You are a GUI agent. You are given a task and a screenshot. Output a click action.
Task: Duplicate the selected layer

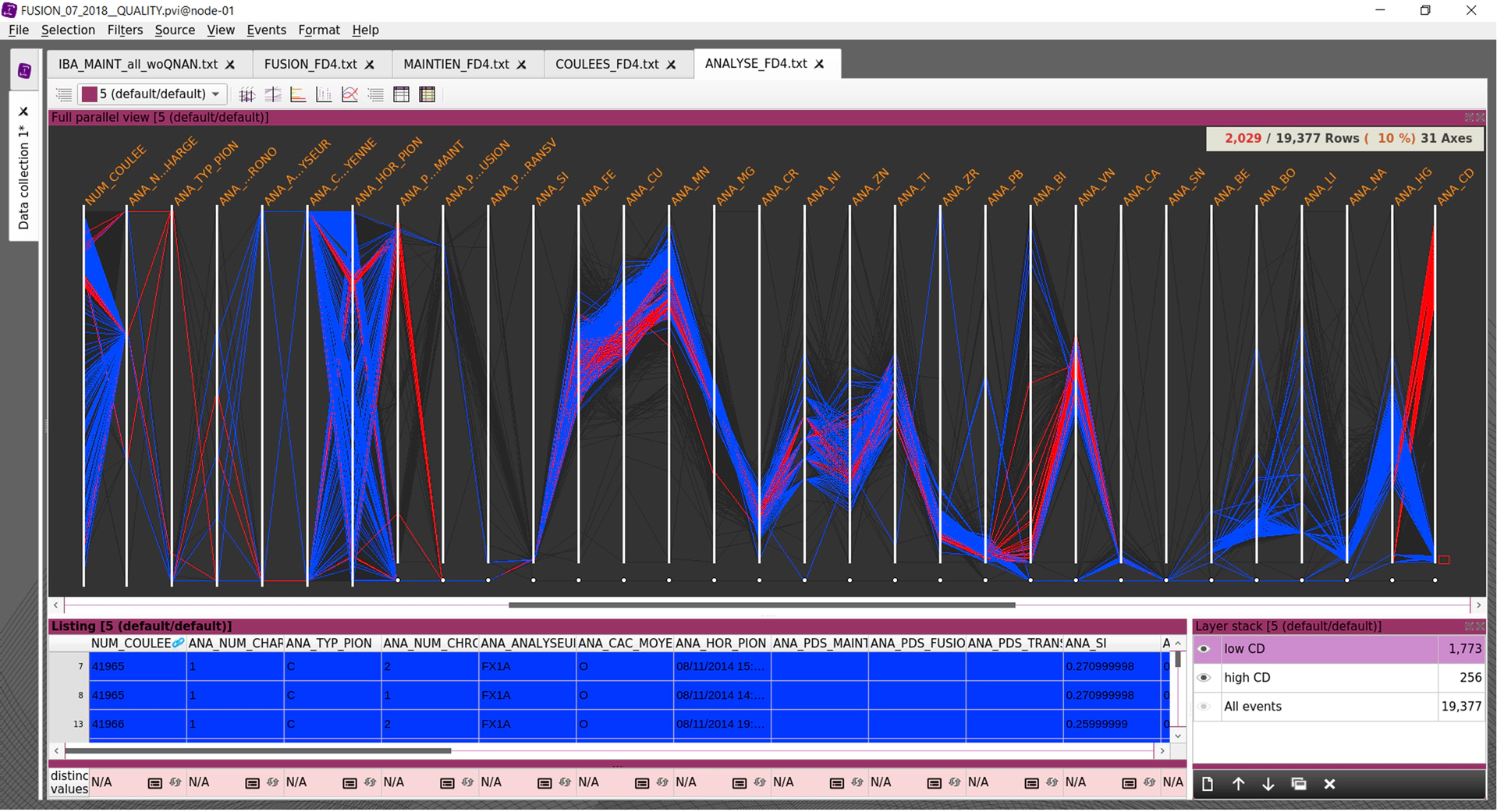[x=1299, y=784]
